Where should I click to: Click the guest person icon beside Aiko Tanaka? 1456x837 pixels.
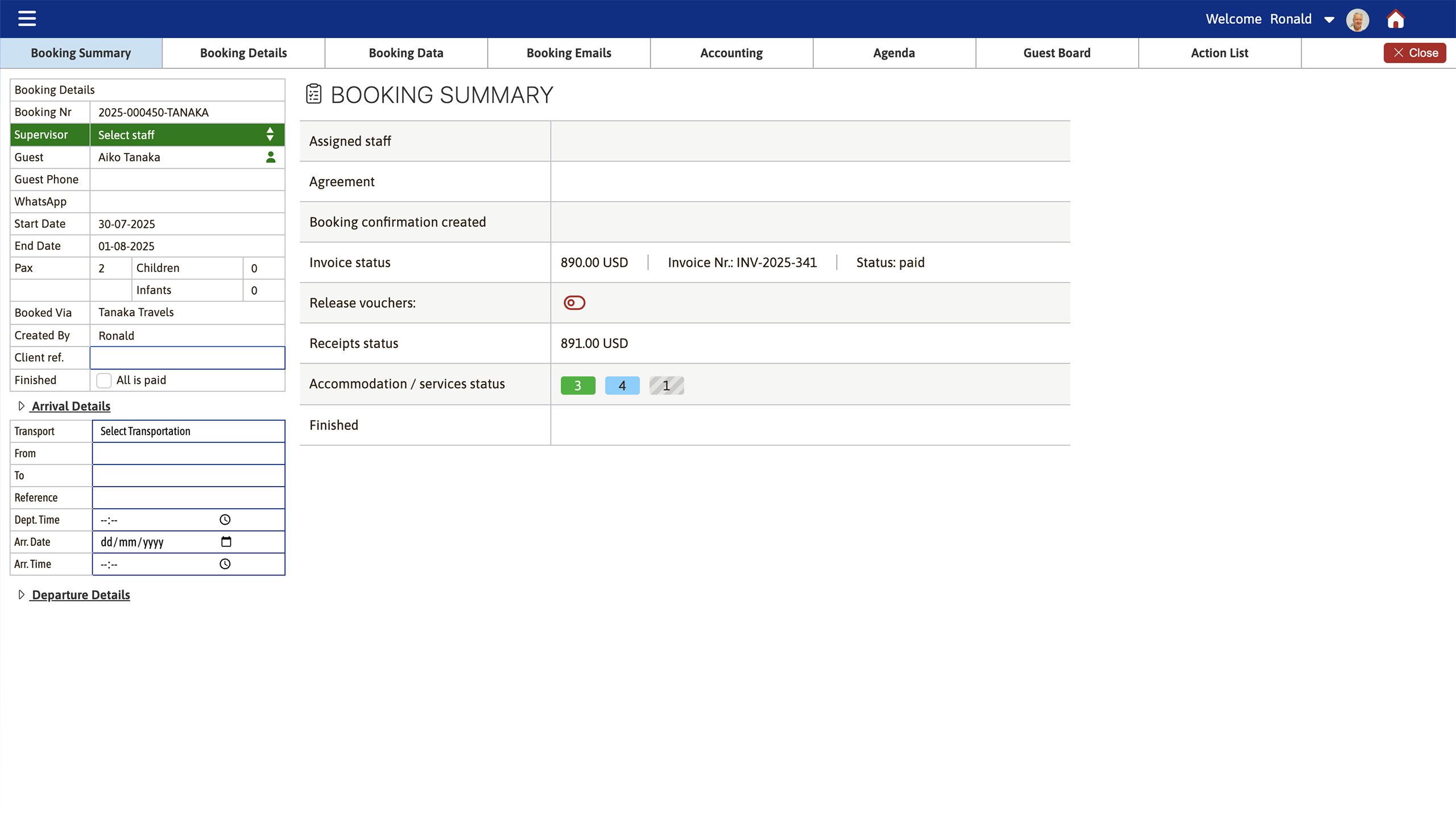click(x=270, y=157)
